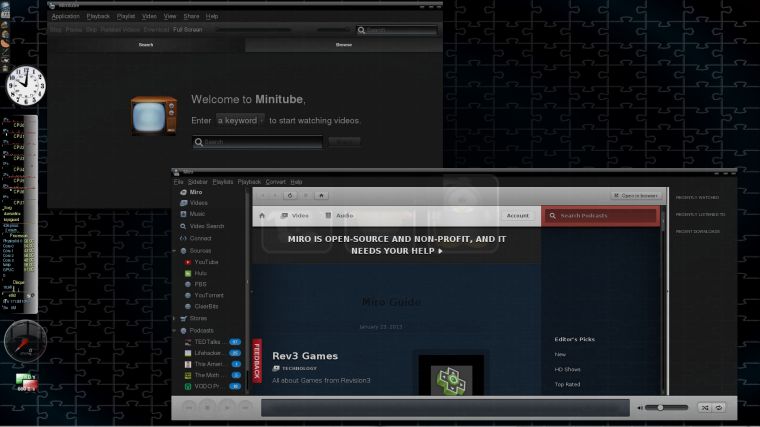
Task: Click the Rev3 Games thumbnail image
Action: pyautogui.click(x=451, y=376)
